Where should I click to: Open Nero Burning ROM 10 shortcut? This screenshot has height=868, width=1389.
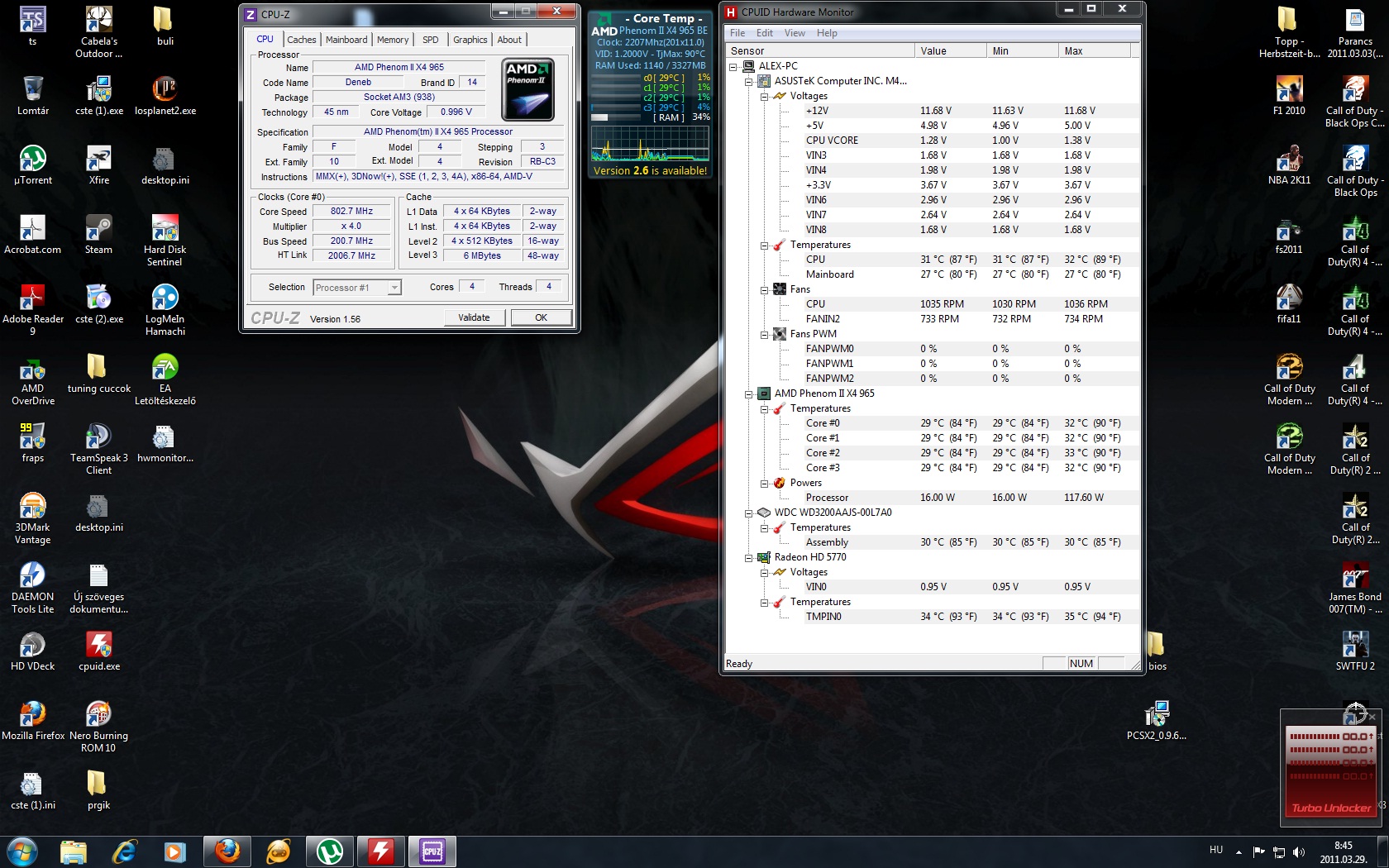tap(98, 727)
